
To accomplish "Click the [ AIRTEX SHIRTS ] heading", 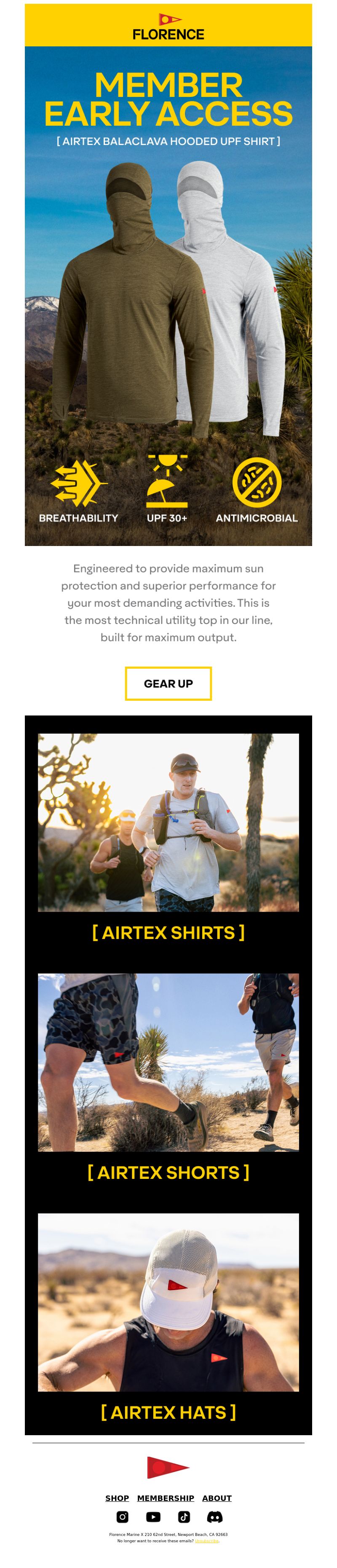I will [168, 932].
